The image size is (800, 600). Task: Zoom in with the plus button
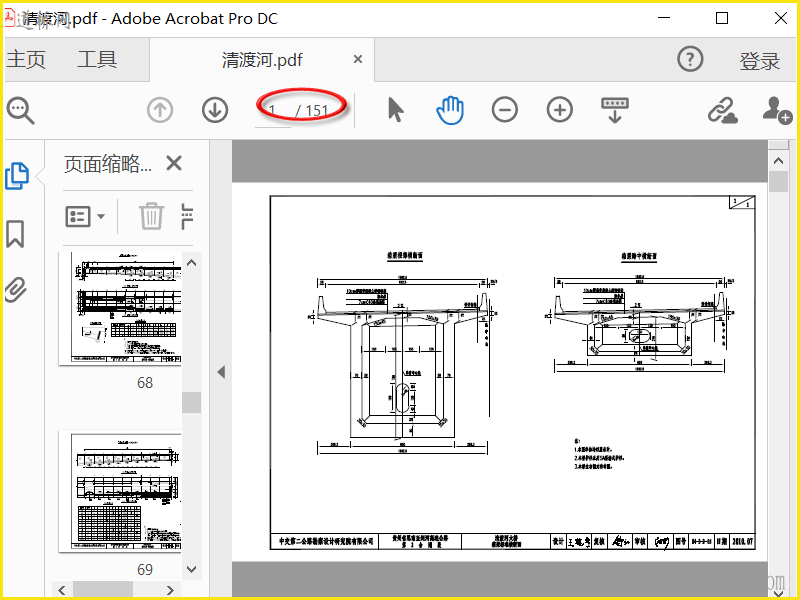pyautogui.click(x=560, y=110)
